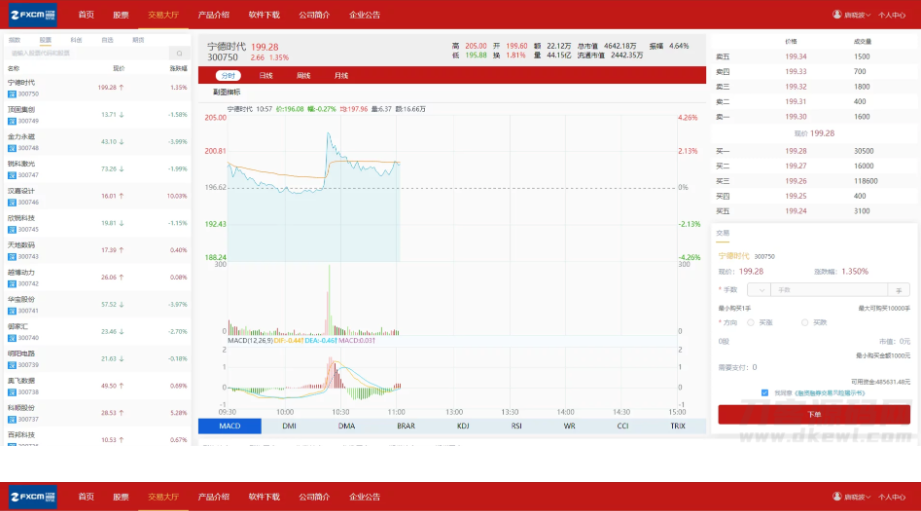Open 企业公告 in the top navigation bar

[x=365, y=15]
